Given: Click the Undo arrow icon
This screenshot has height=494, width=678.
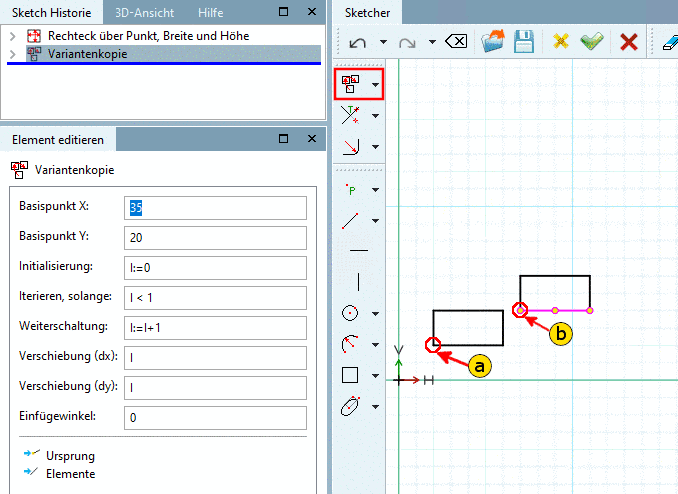Looking at the screenshot, I should pyautogui.click(x=358, y=42).
